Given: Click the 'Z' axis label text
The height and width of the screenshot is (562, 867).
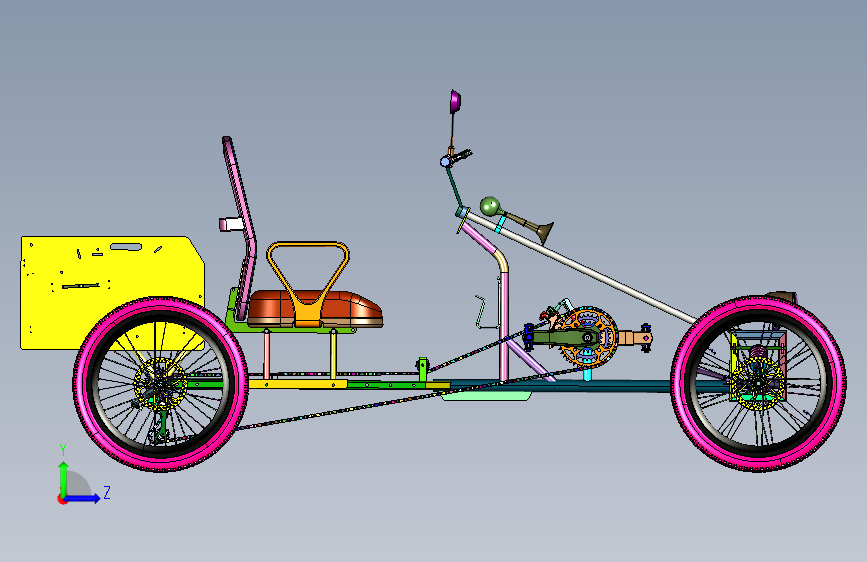Looking at the screenshot, I should 107,492.
